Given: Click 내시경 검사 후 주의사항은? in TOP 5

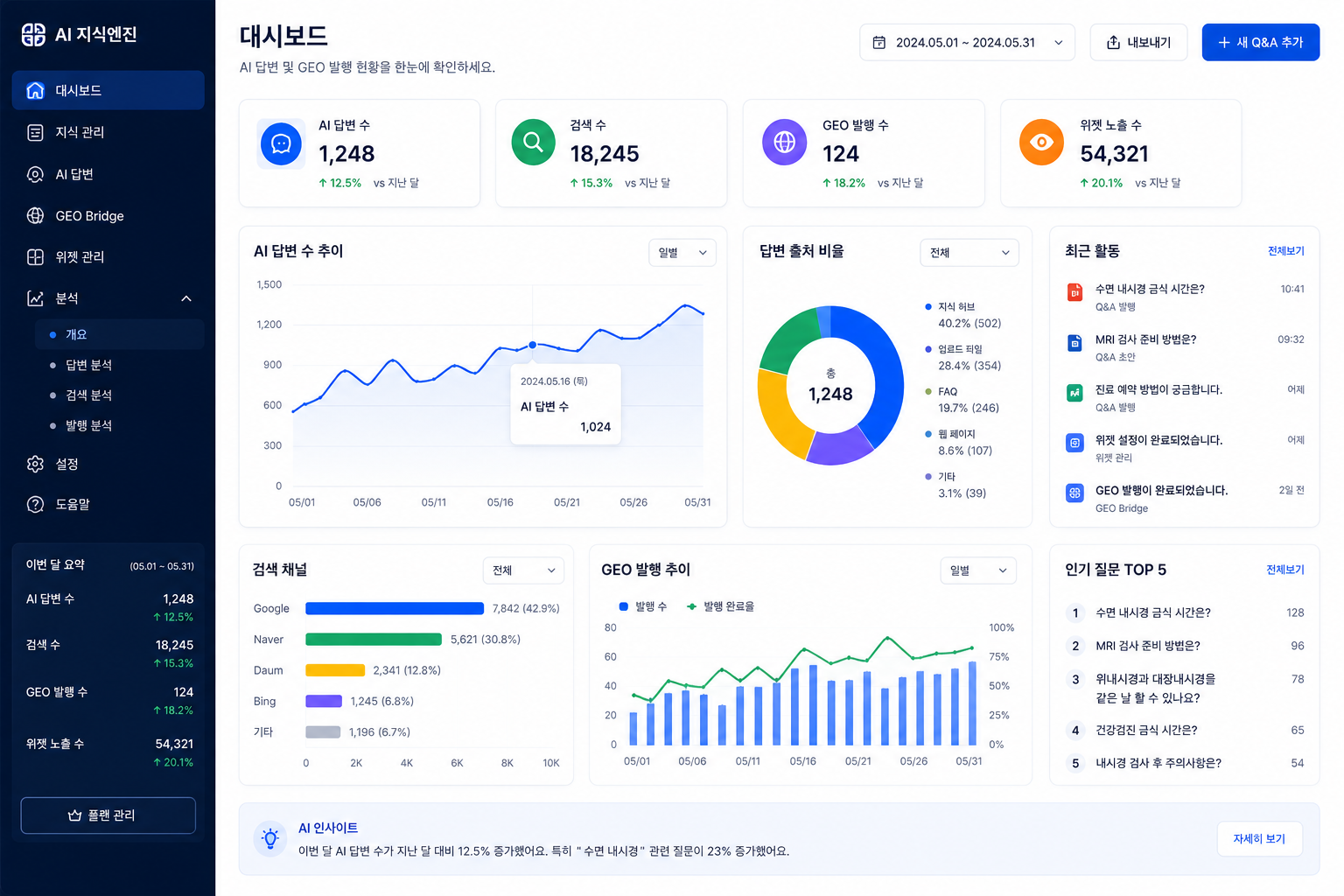Looking at the screenshot, I should 1158,763.
